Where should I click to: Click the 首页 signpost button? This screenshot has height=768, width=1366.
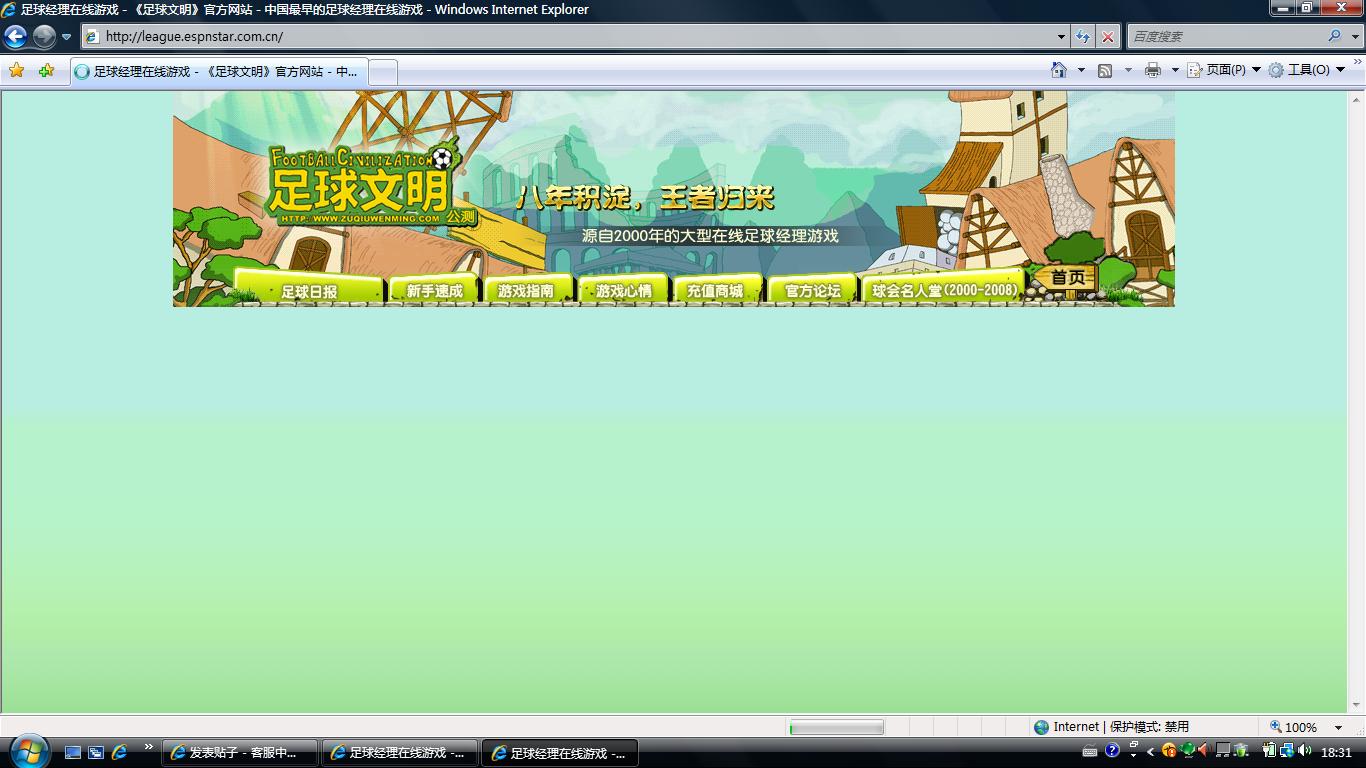pos(1067,278)
